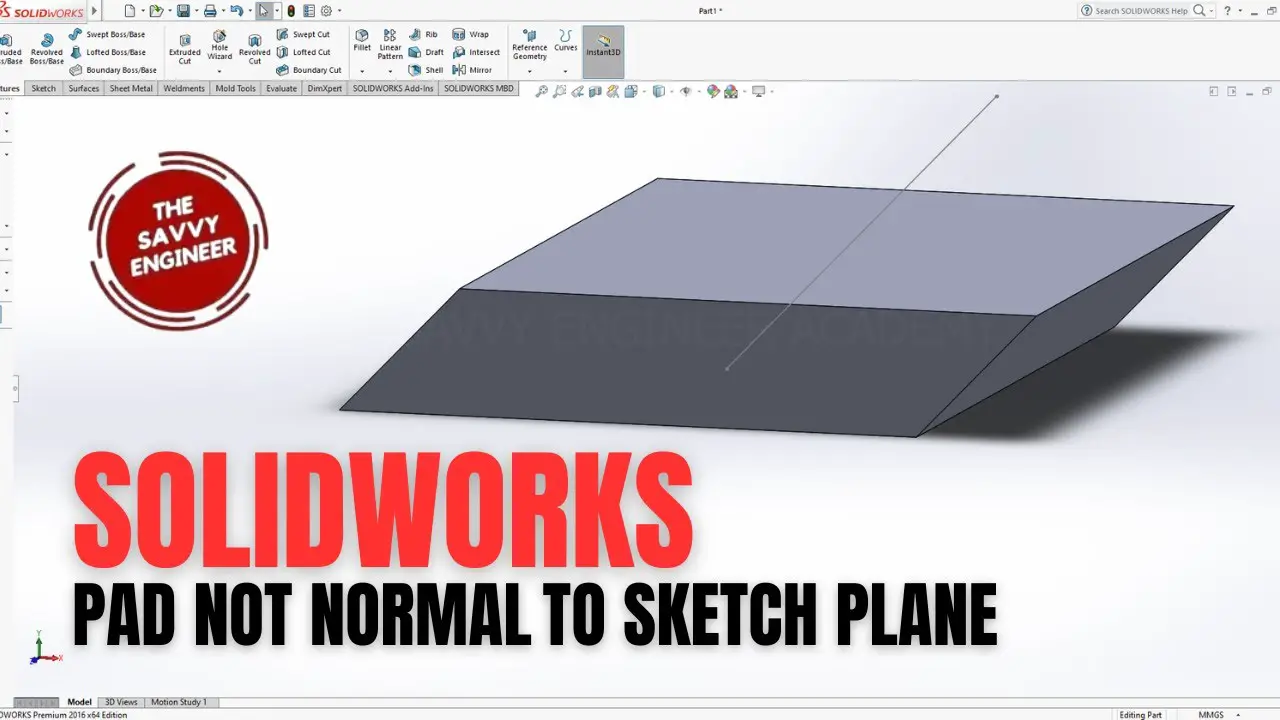Switch to the Evaluate tab

pos(281,88)
